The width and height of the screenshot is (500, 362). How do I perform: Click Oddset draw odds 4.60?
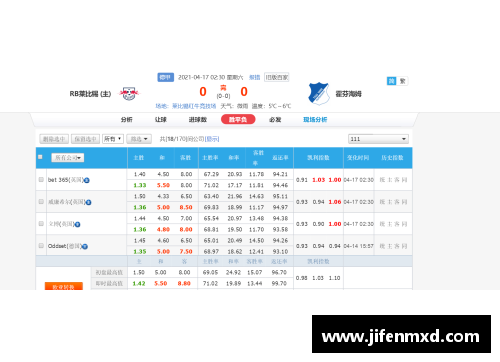[x=163, y=241]
